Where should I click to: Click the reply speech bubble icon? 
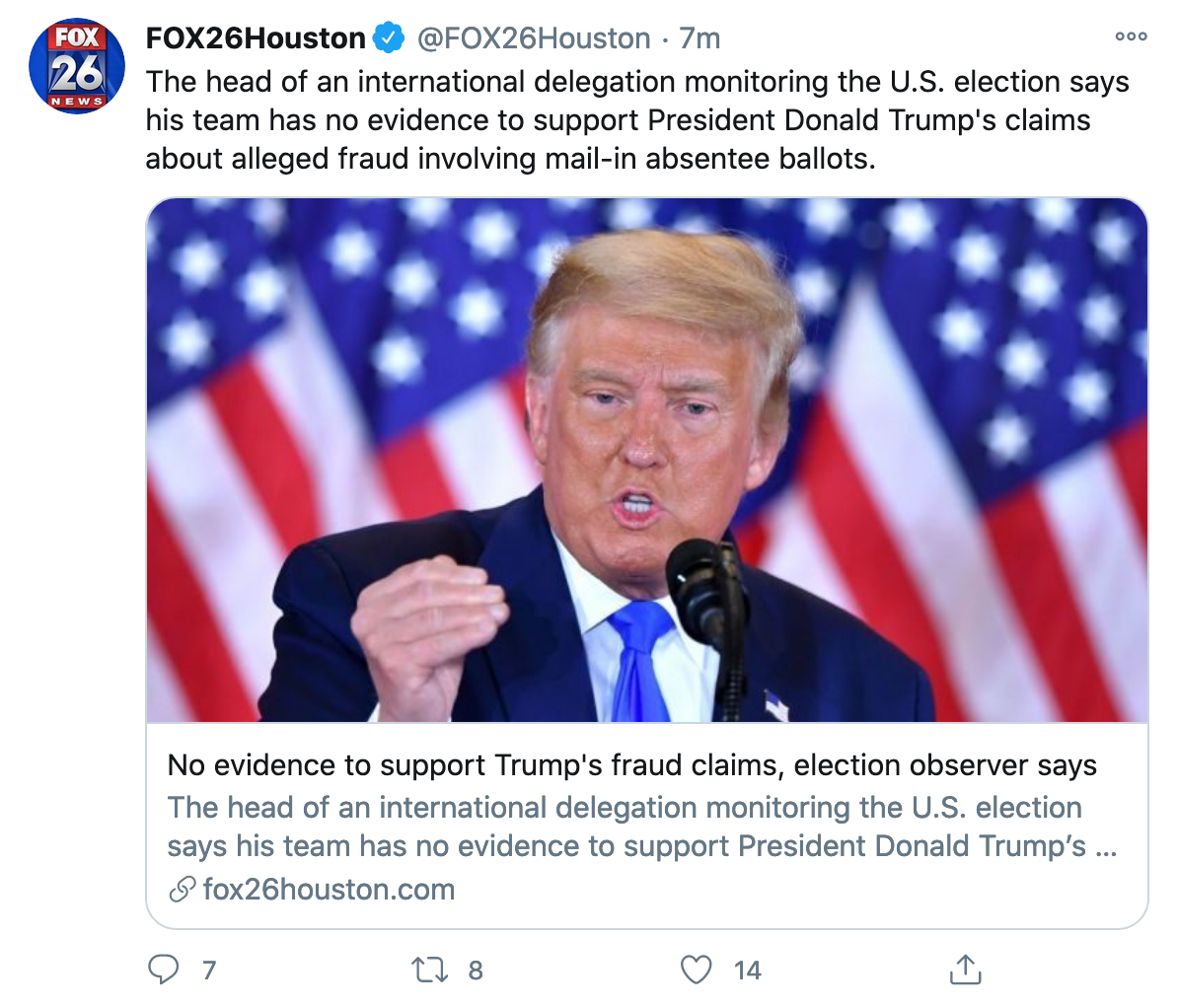coord(163,970)
